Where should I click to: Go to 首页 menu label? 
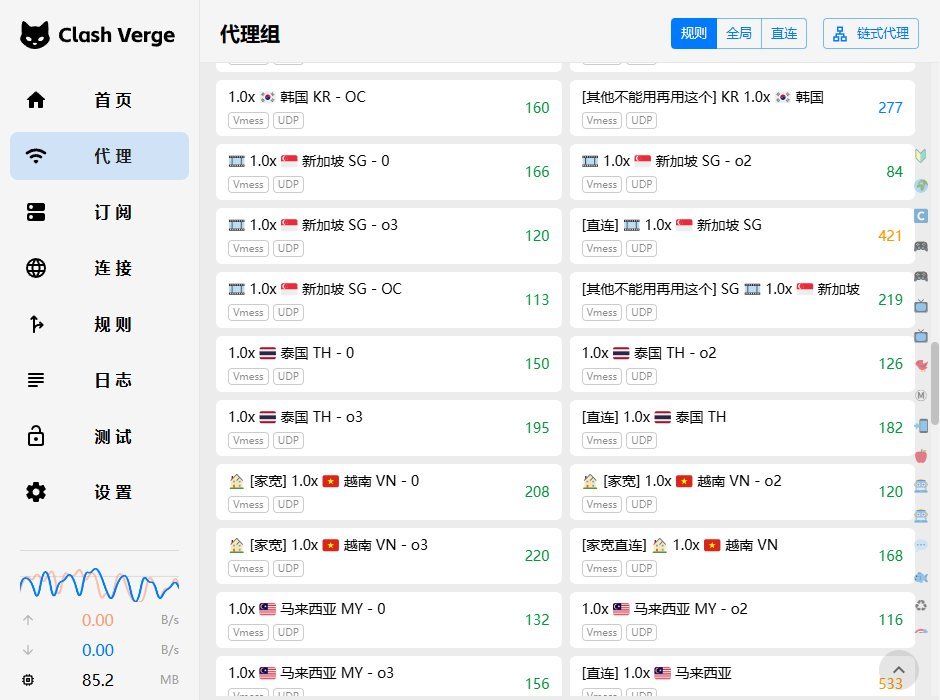(x=113, y=100)
